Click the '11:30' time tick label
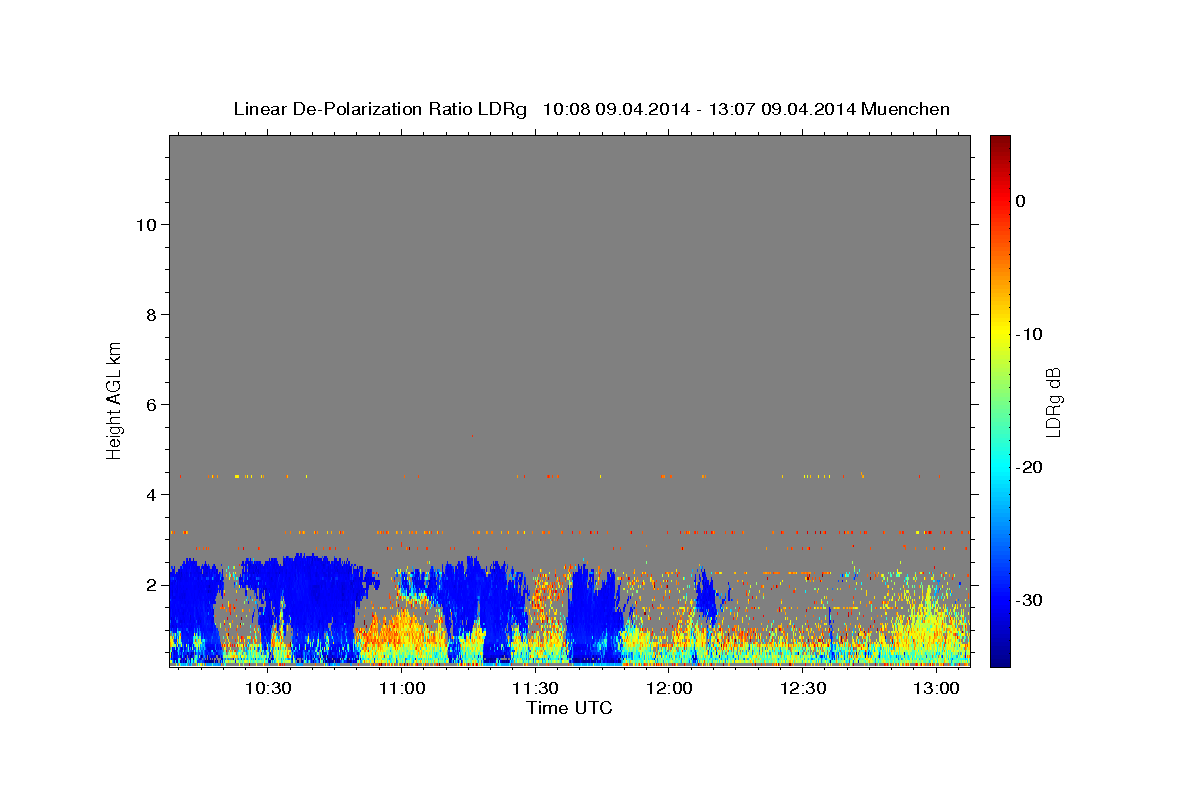This screenshot has width=1200, height=800. [x=535, y=688]
